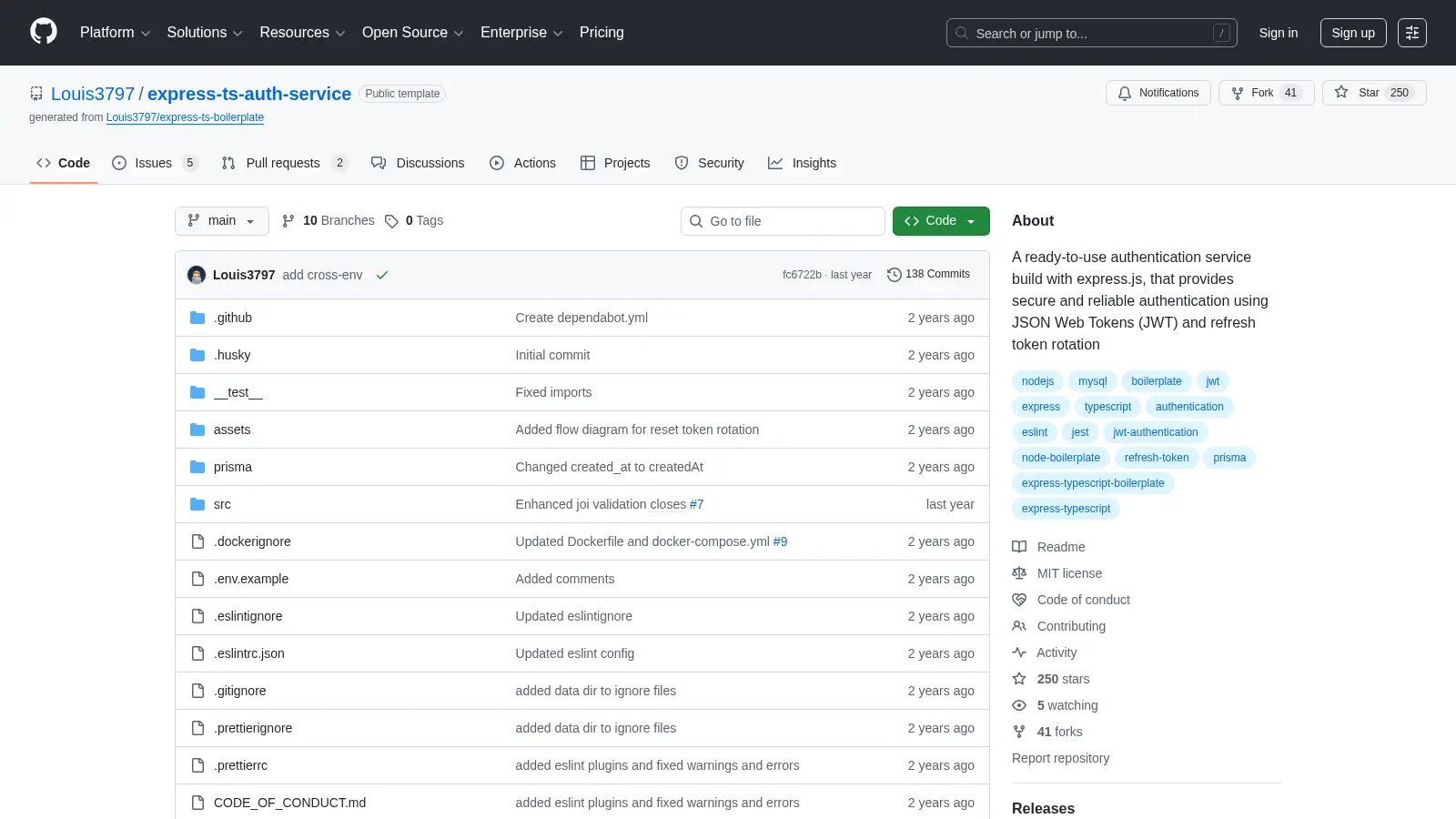Click the assets folder icon

197,430
